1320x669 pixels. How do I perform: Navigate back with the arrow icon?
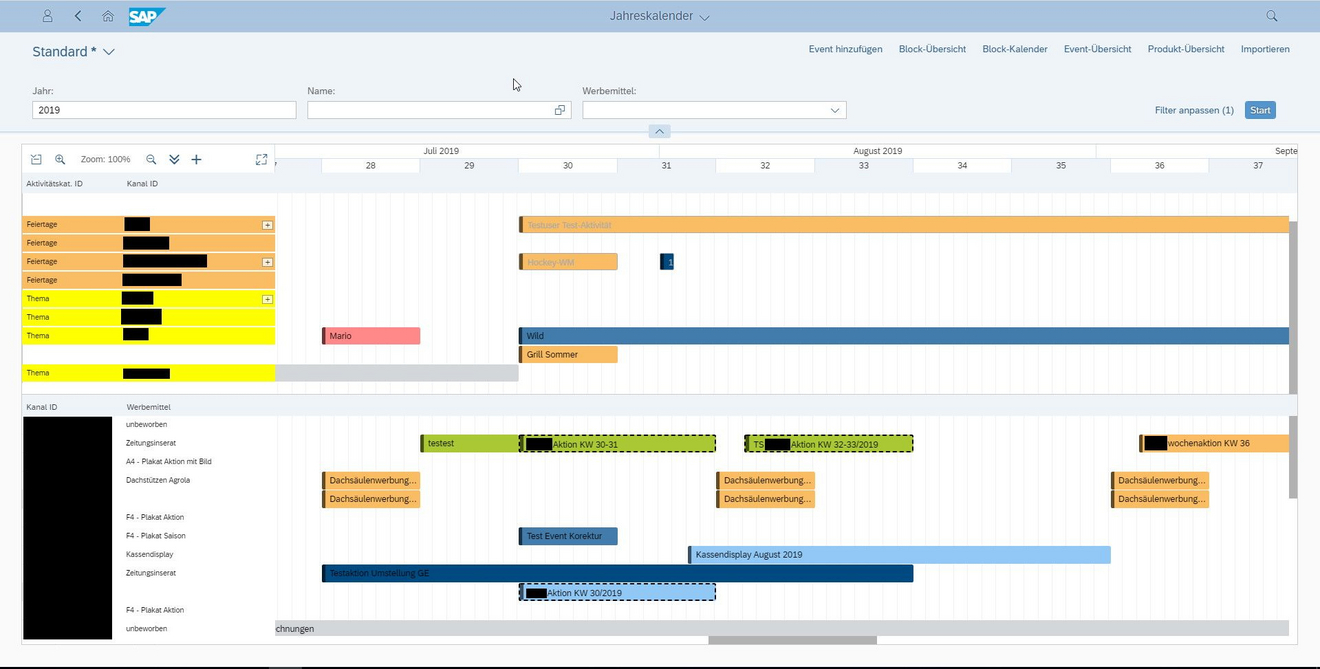click(78, 16)
